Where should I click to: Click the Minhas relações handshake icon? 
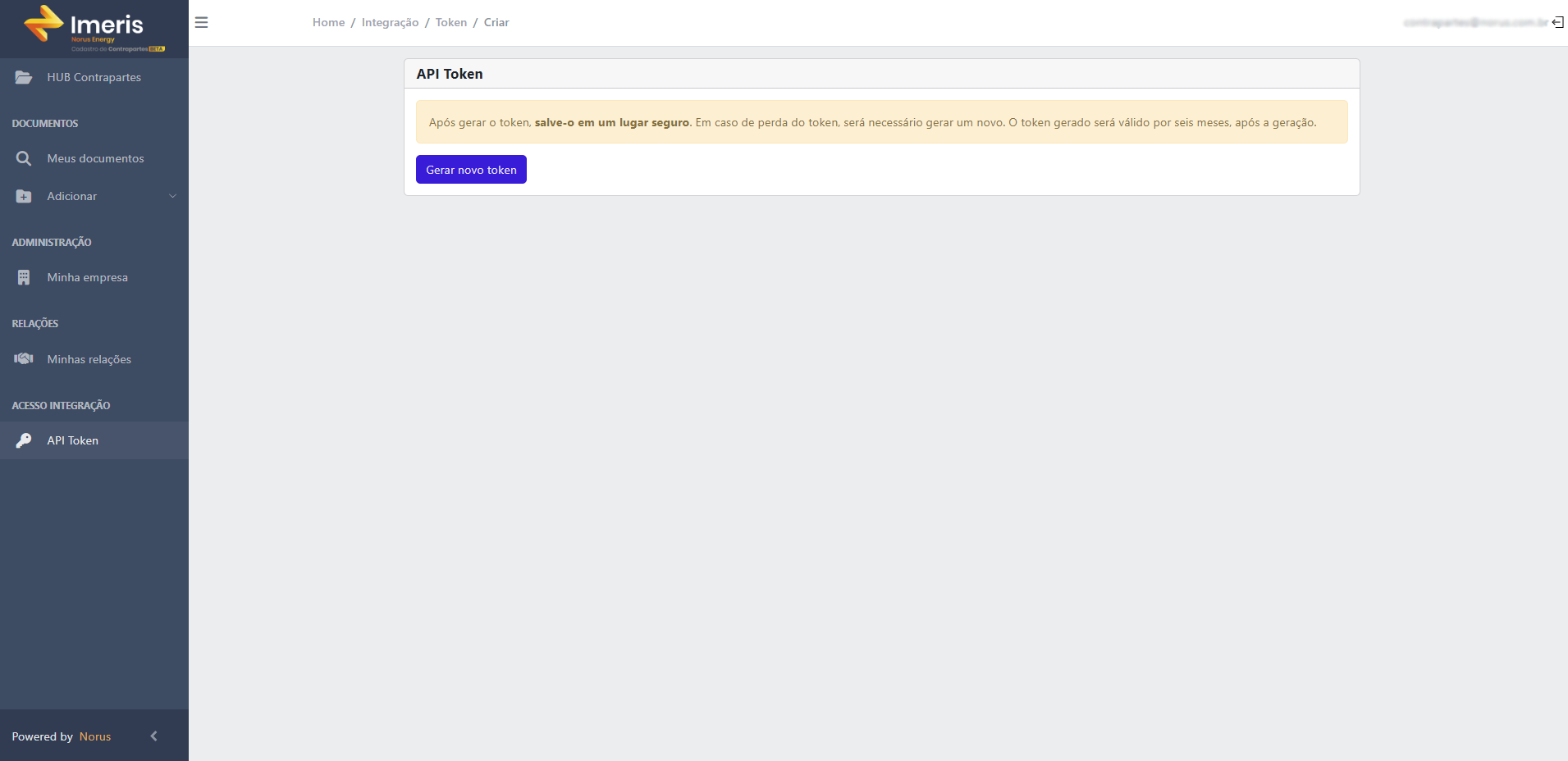point(24,358)
